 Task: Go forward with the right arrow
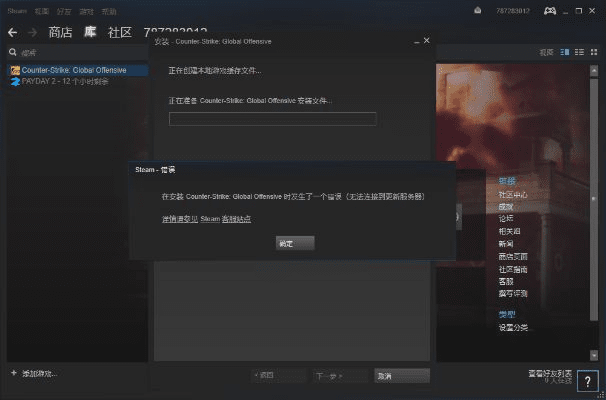(33, 32)
